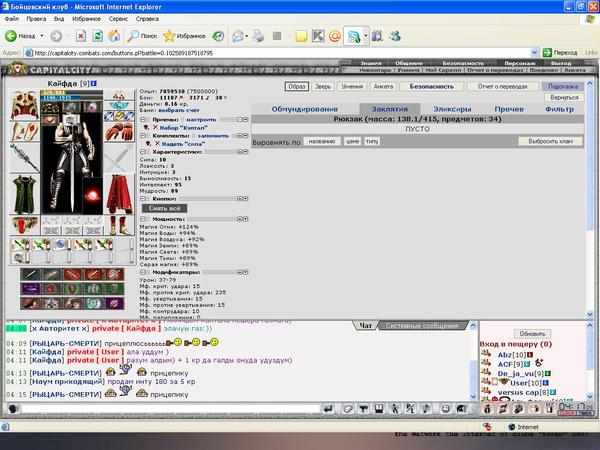Viewport: 600px width, 450px height.
Task: Click the smiley emoticons icon
Action: coord(445,409)
